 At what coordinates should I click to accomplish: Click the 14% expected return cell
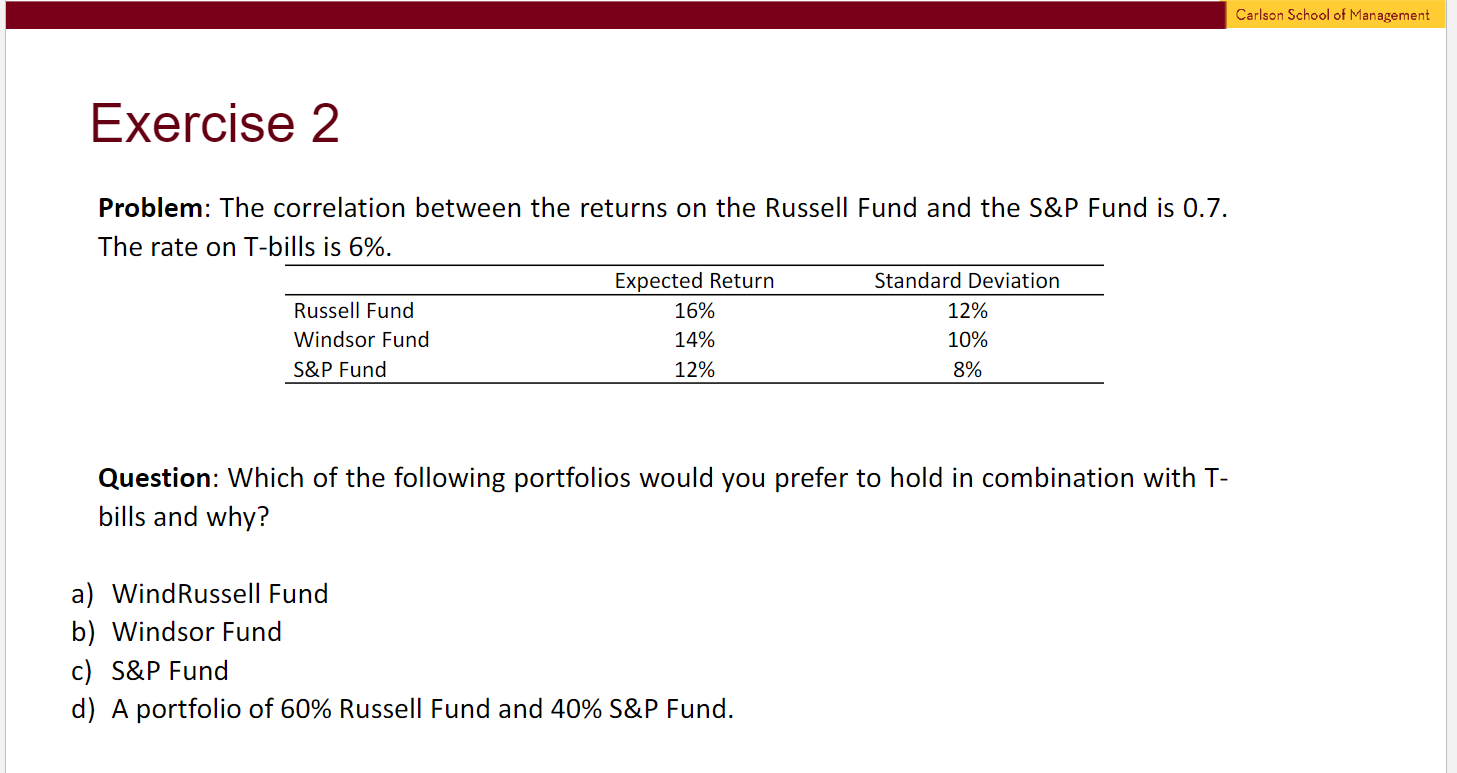[x=694, y=340]
